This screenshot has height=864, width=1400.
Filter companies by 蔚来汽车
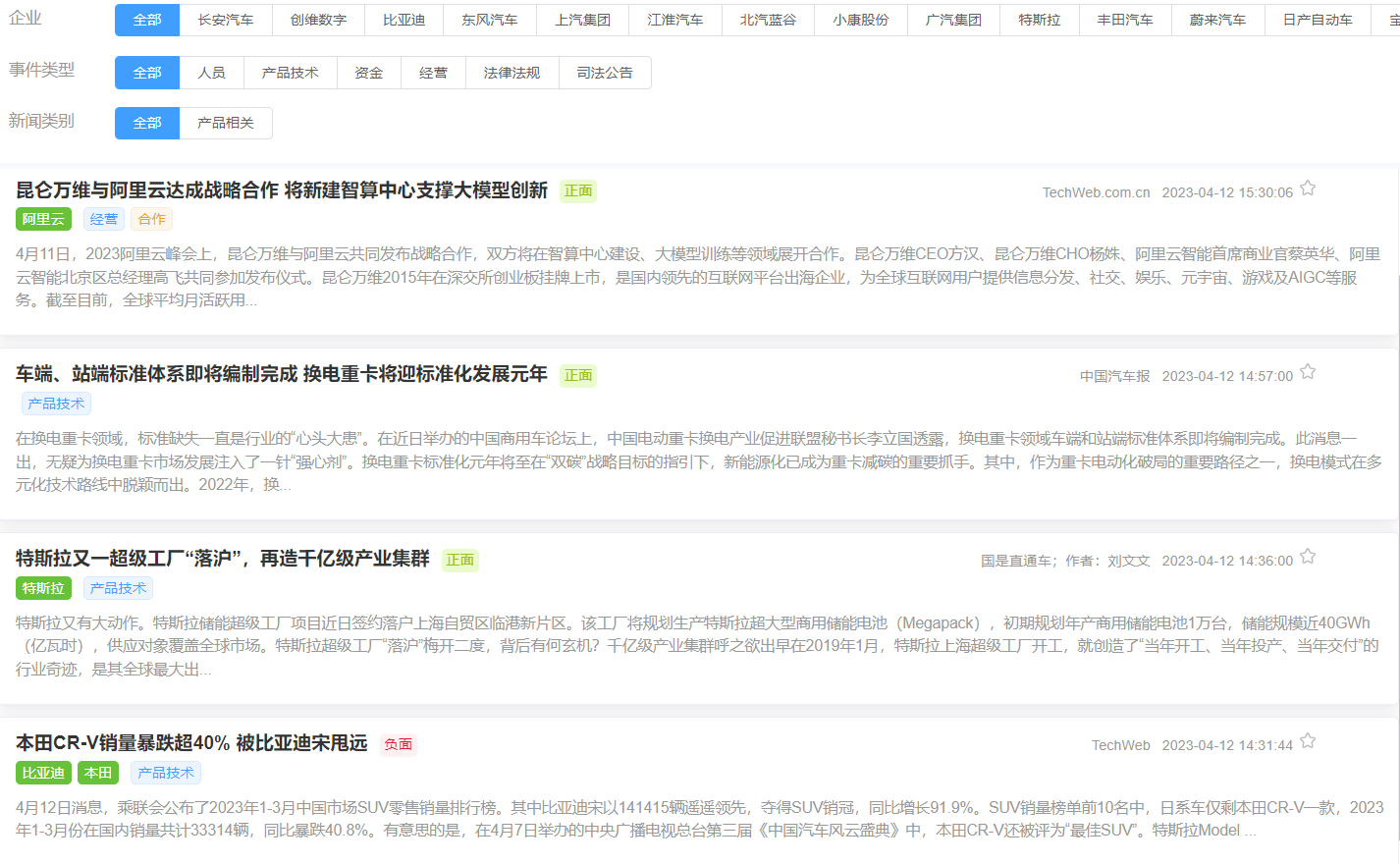tap(1217, 20)
